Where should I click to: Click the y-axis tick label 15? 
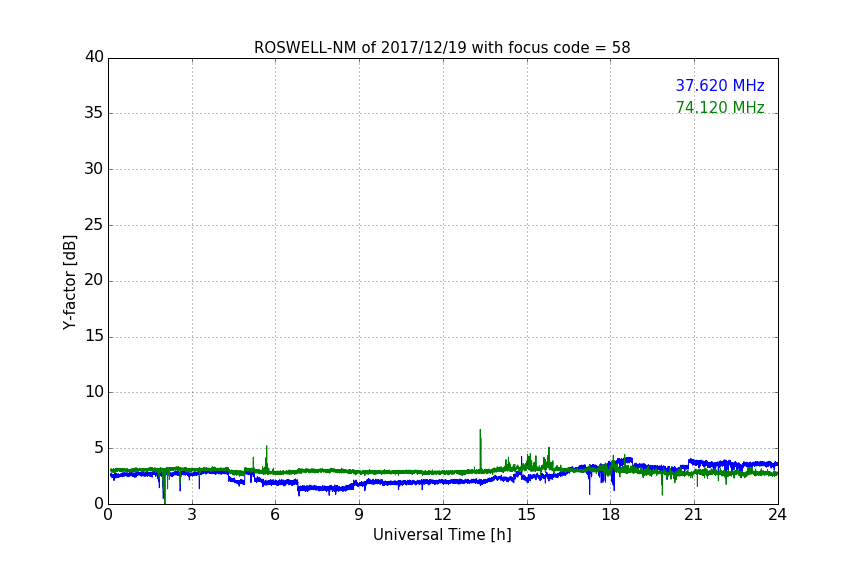click(x=94, y=336)
